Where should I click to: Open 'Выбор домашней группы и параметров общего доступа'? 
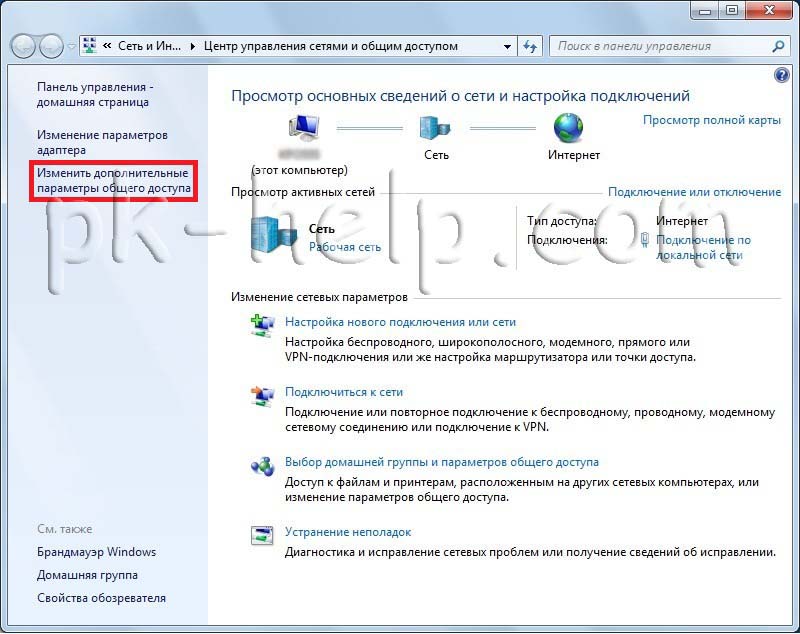[x=442, y=462]
